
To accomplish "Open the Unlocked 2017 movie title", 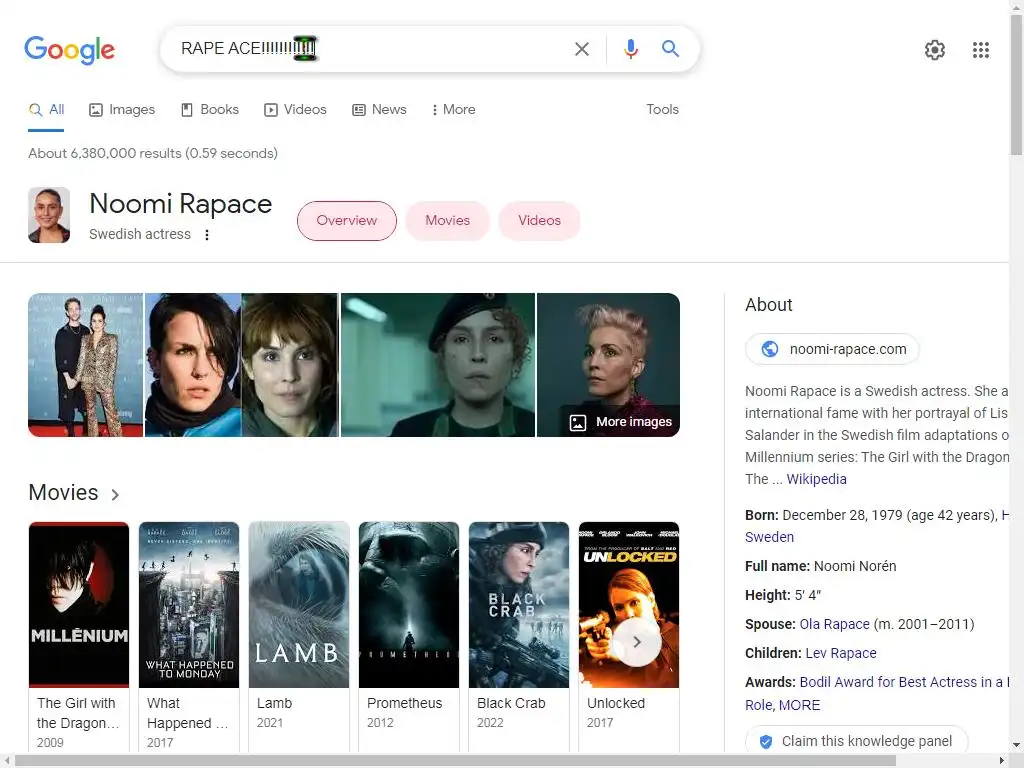I will (x=616, y=703).
